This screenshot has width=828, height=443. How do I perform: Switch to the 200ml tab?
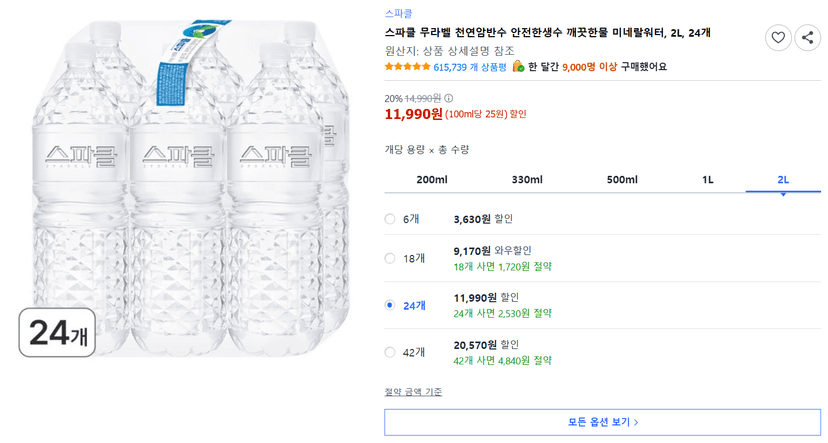point(431,180)
